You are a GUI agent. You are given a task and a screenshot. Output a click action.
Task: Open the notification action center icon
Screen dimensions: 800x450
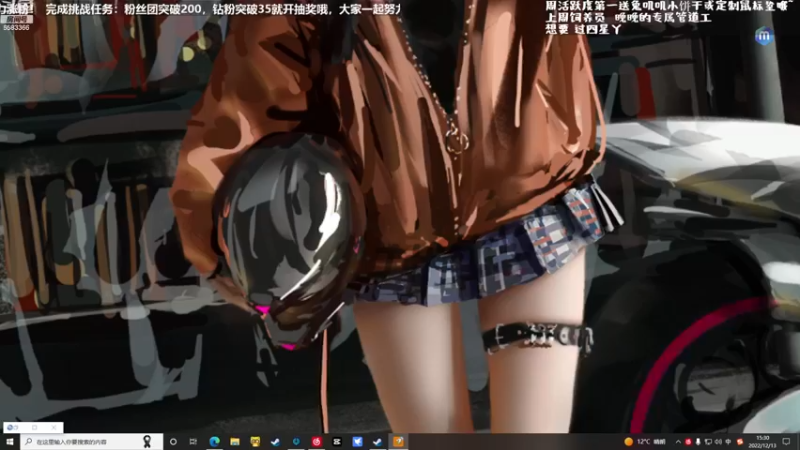pos(786,442)
